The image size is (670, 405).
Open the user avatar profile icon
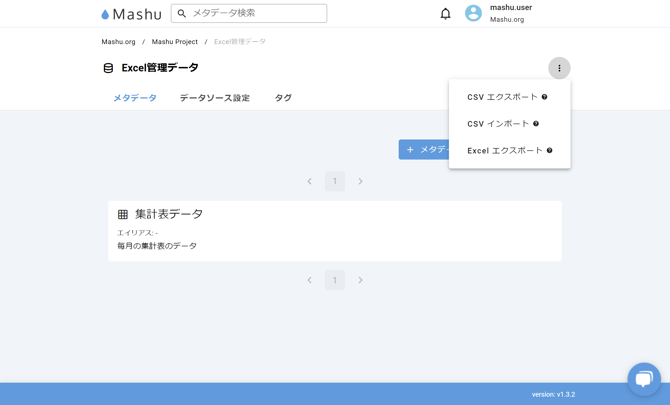[473, 14]
